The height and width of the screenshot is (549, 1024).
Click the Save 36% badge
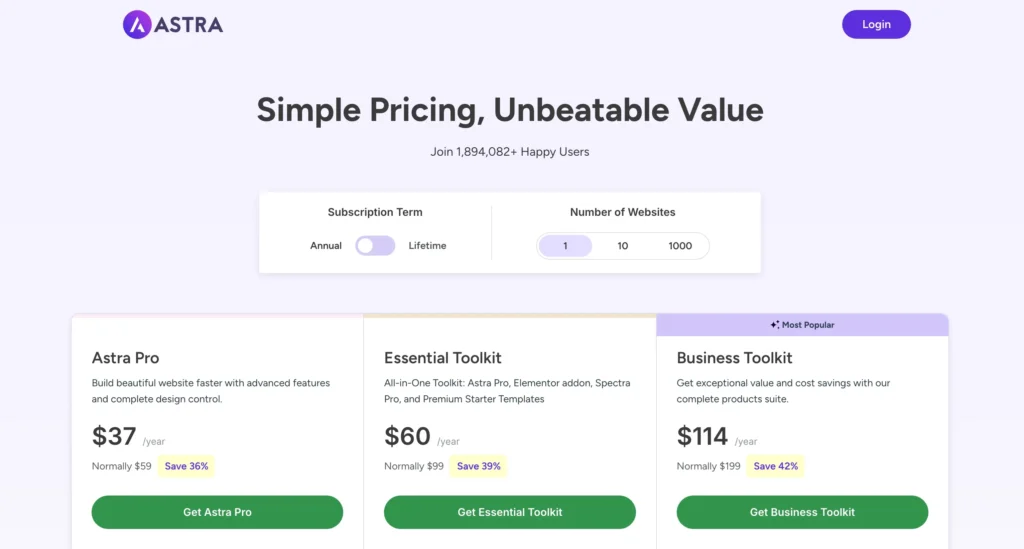(186, 466)
